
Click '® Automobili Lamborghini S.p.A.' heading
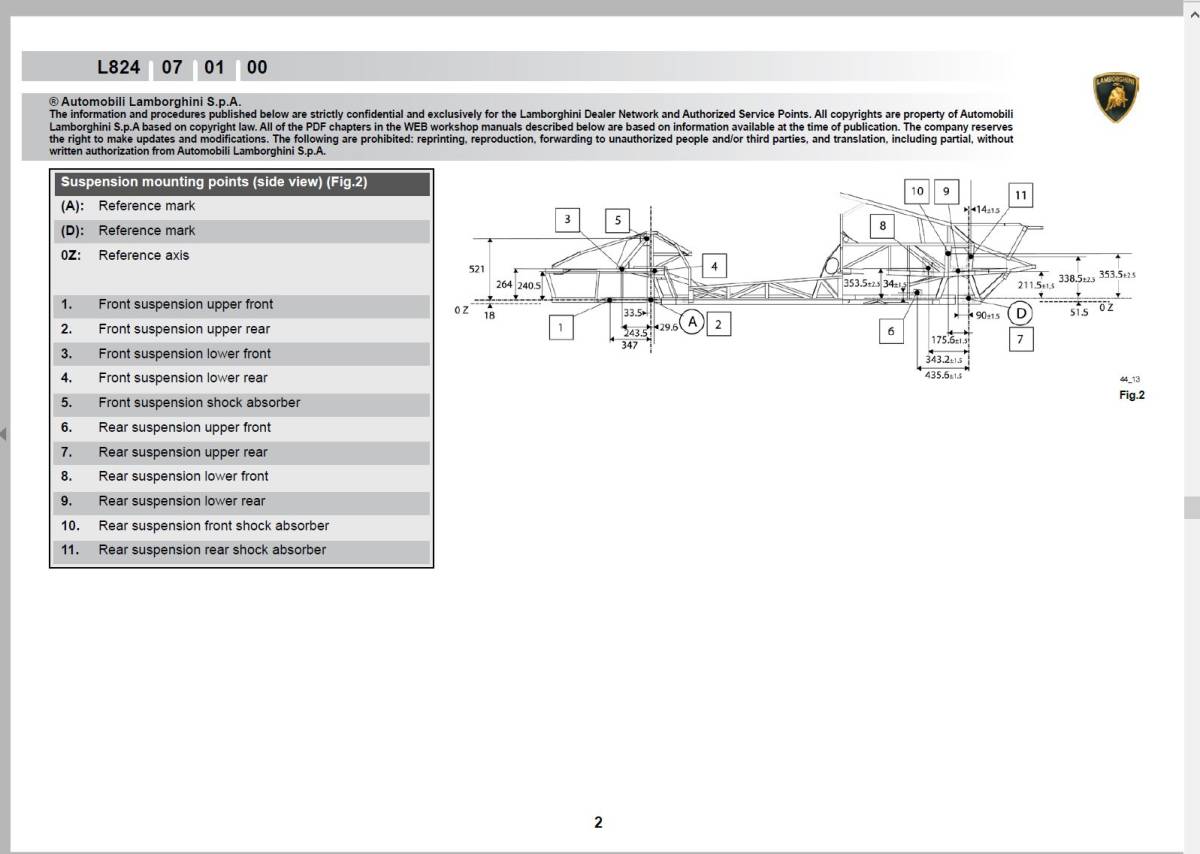pos(145,102)
